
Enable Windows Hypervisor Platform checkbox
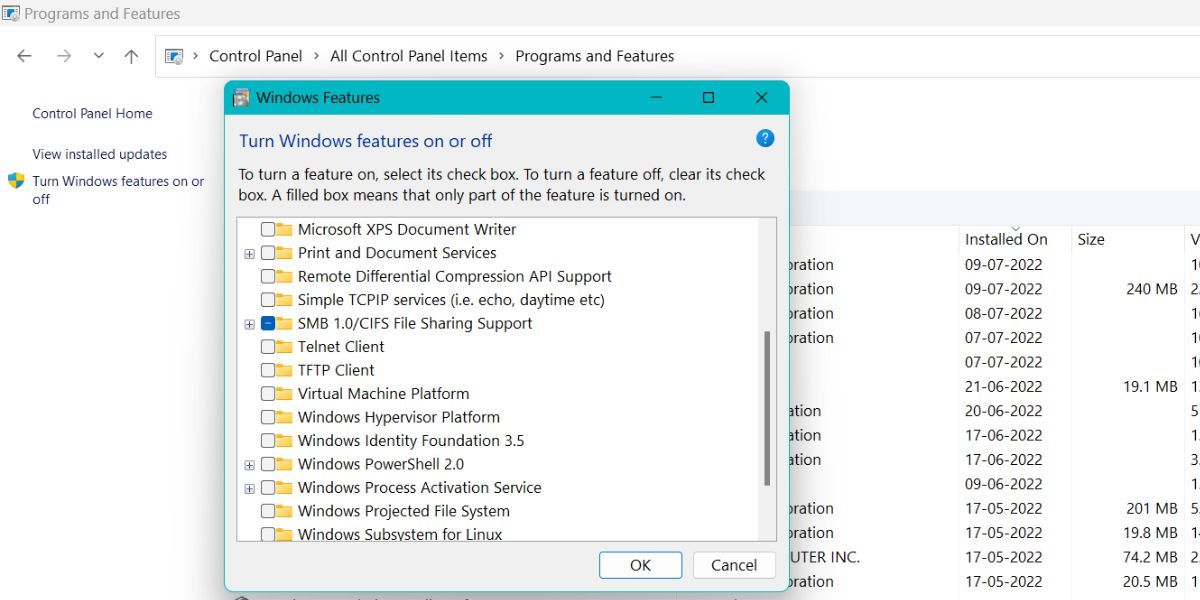click(268, 417)
